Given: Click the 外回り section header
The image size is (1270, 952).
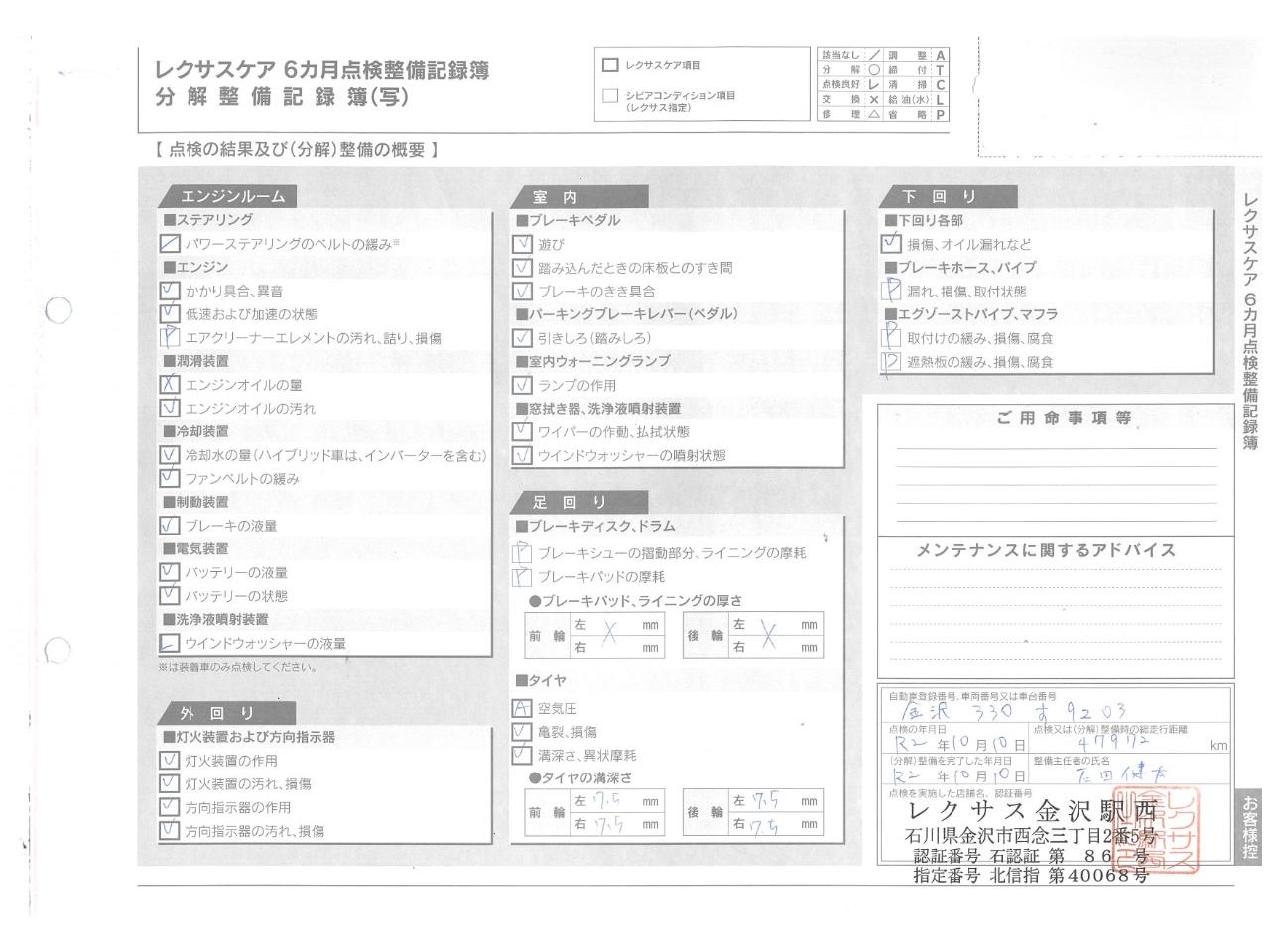Looking at the screenshot, I should pyautogui.click(x=227, y=713).
